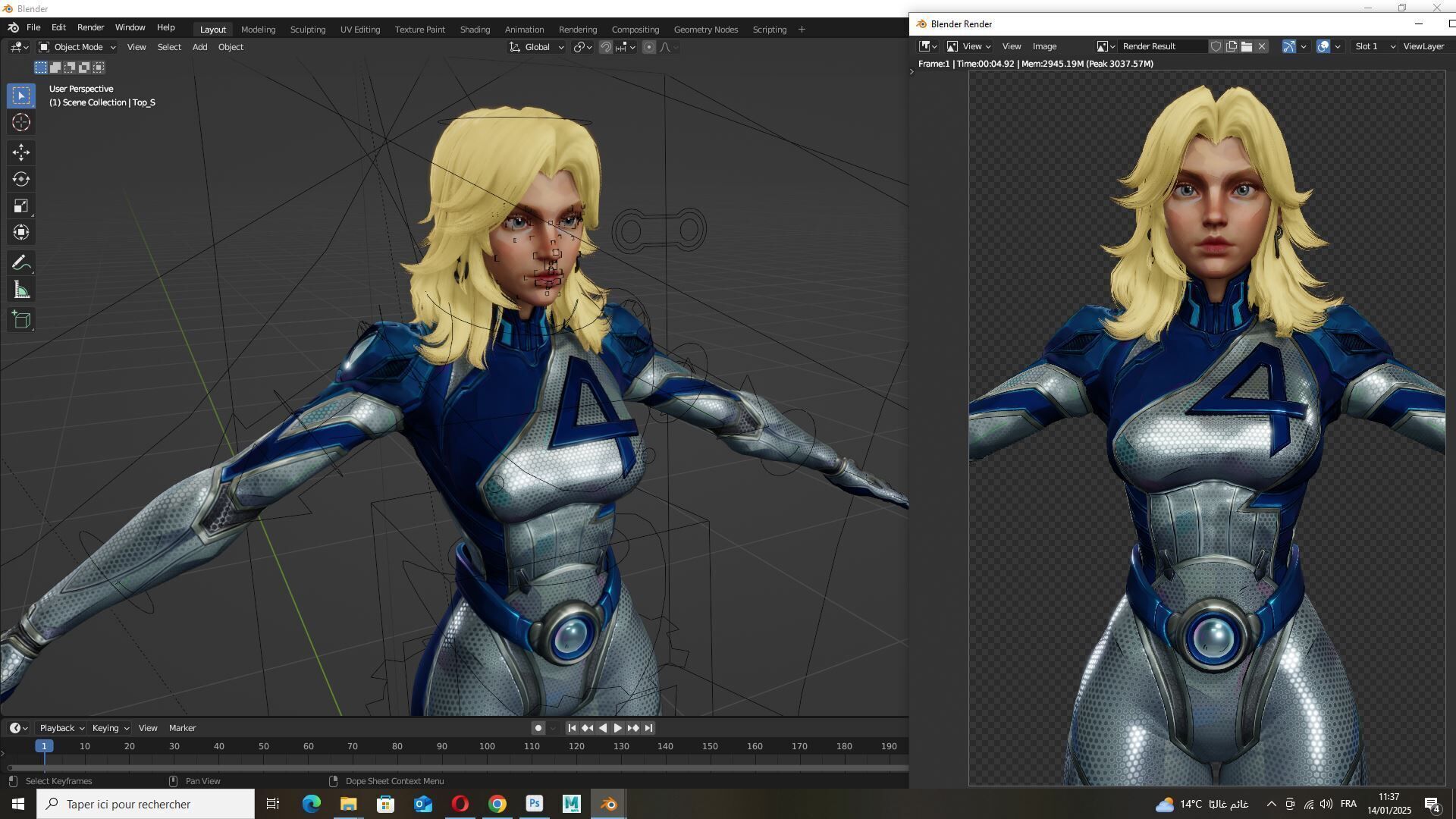Open the Slot 1 dropdown

(x=1374, y=47)
